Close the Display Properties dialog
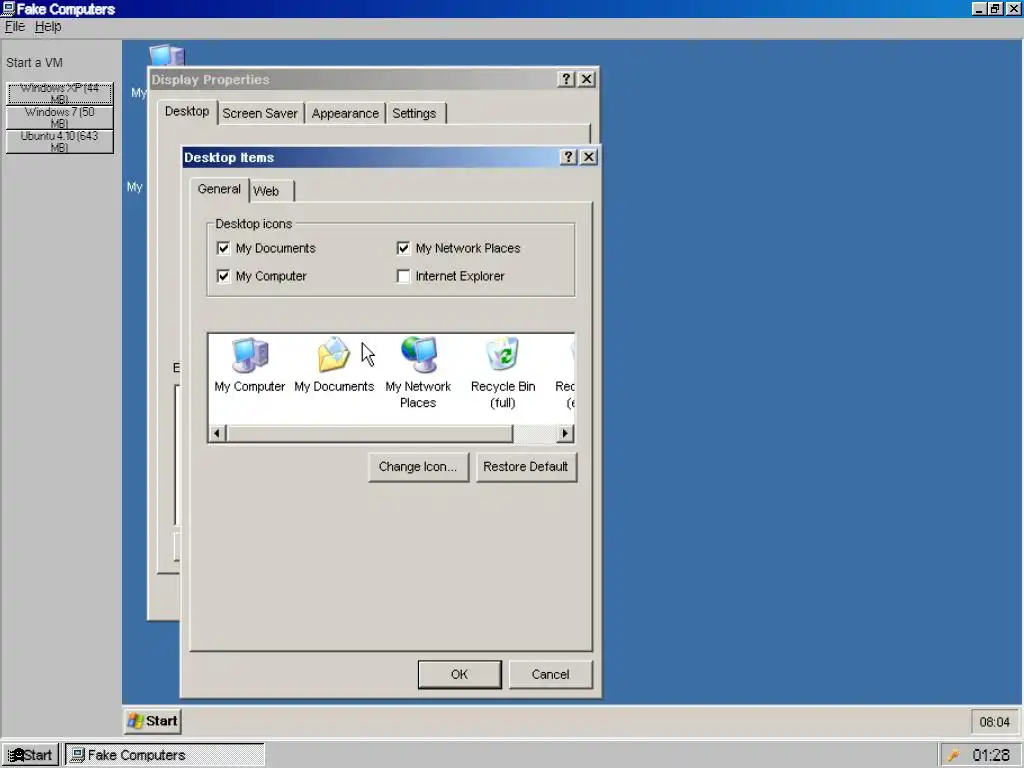Image resolution: width=1024 pixels, height=768 pixels. click(586, 79)
